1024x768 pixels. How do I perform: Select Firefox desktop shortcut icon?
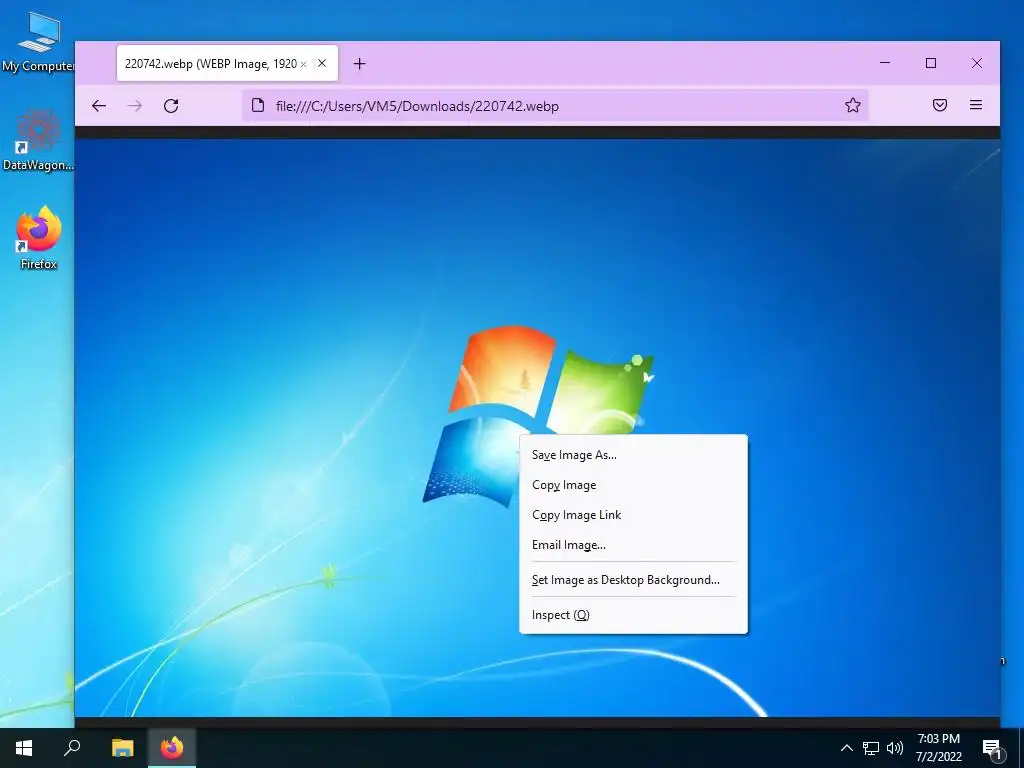[x=39, y=238]
